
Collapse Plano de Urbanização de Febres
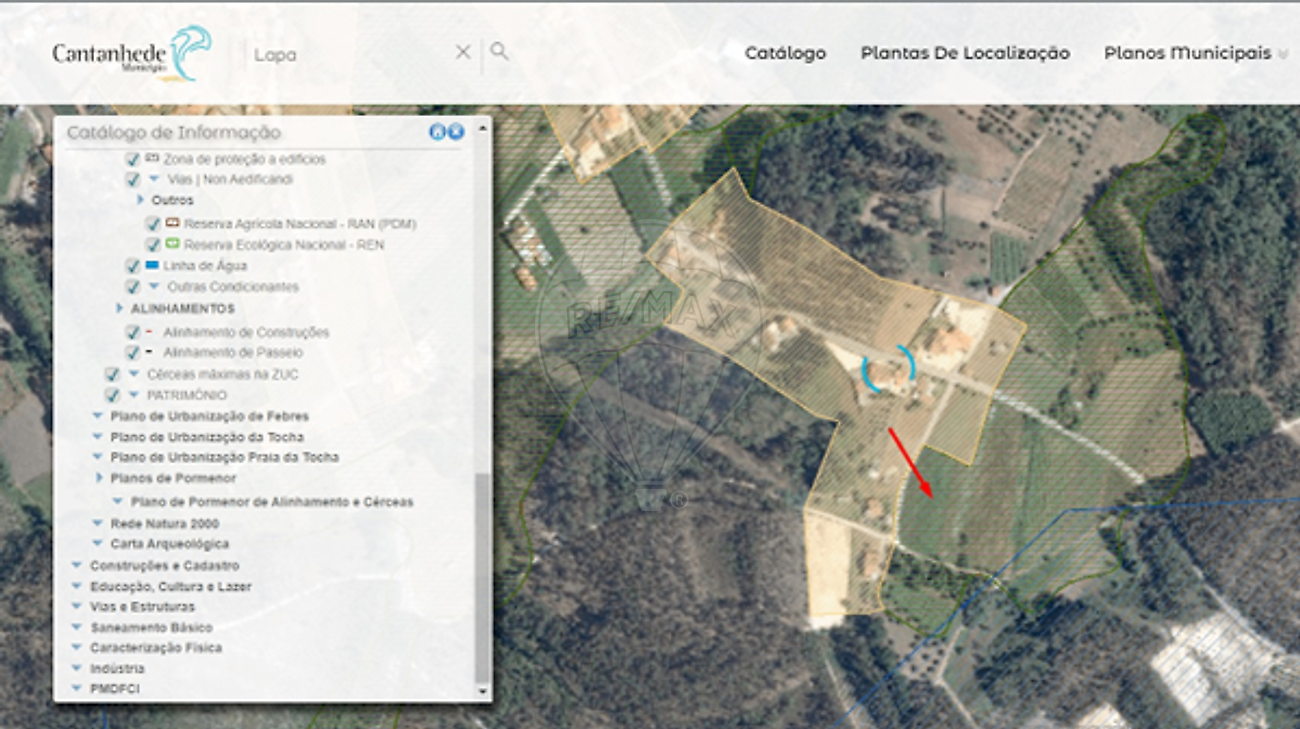[97, 416]
